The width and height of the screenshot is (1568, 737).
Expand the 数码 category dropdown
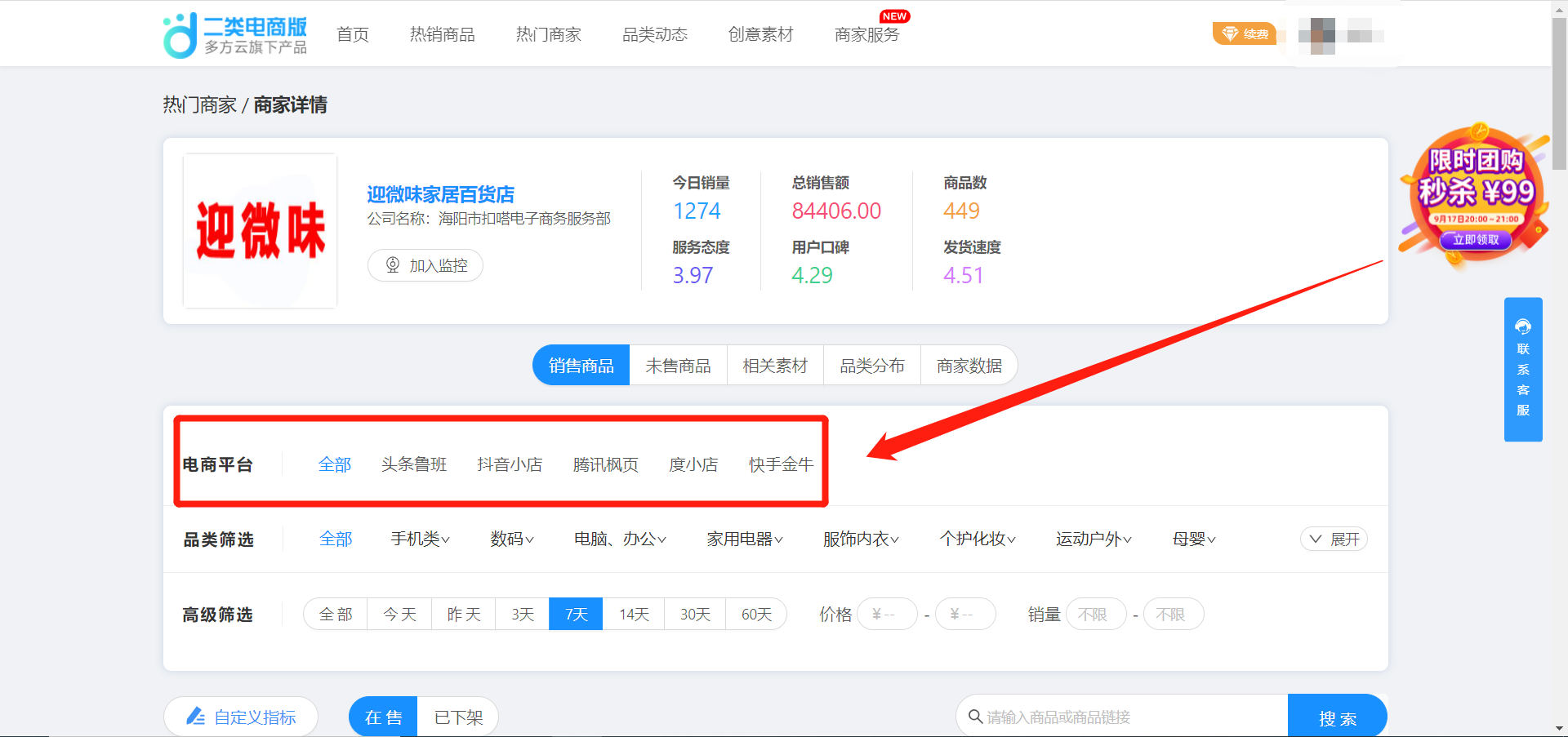coord(512,539)
